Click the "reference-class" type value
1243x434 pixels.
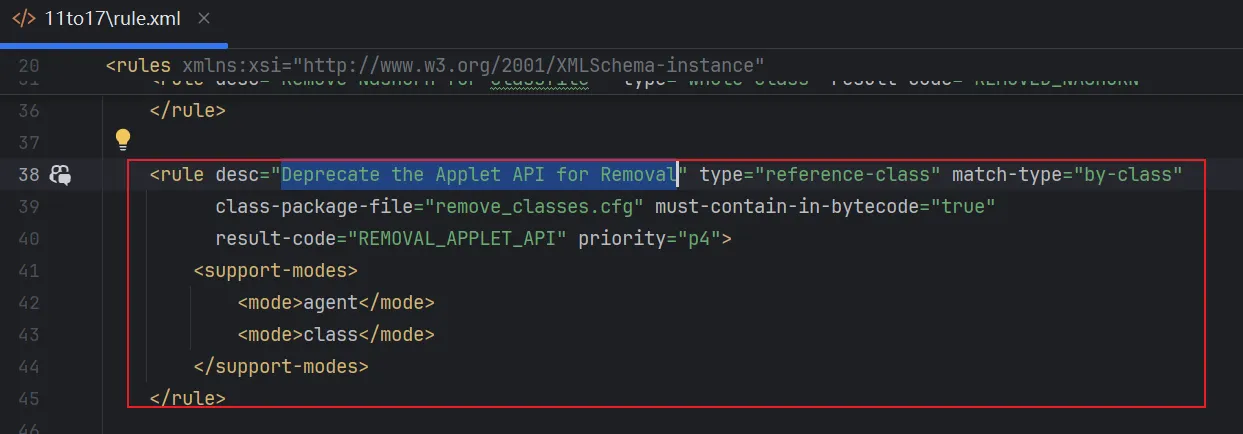point(849,174)
